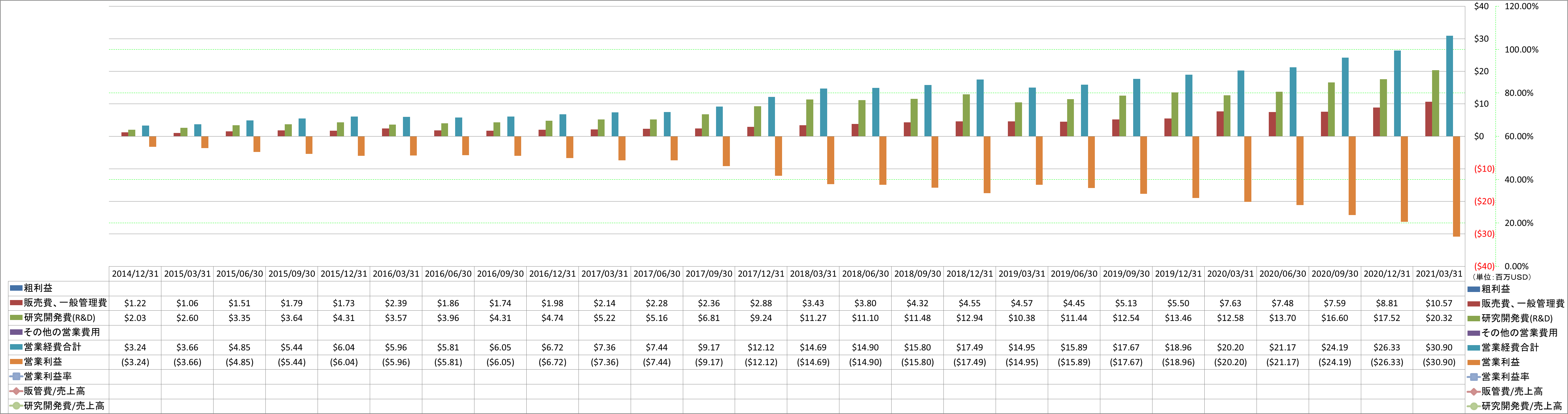Click the purple その他の営業費用 swatch in the left legend

click(16, 332)
